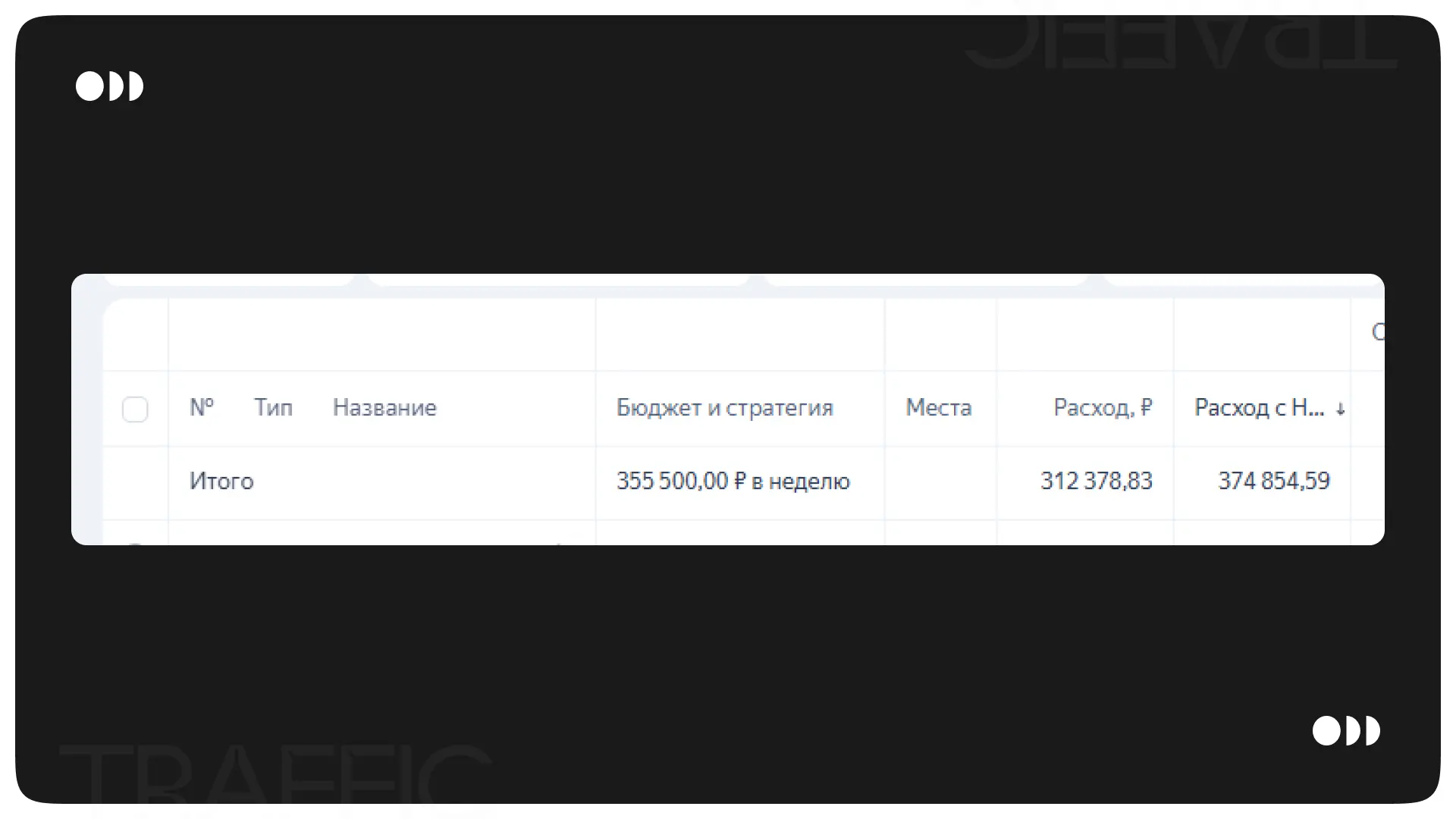
Task: Click the Название column header
Action: click(x=384, y=408)
